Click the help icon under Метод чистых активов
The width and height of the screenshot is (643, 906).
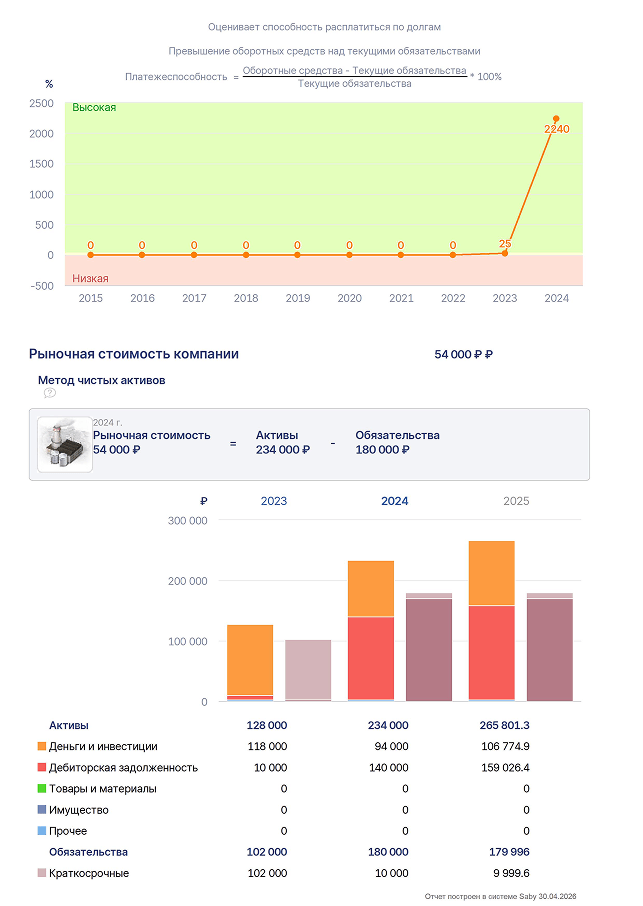pyautogui.click(x=50, y=393)
